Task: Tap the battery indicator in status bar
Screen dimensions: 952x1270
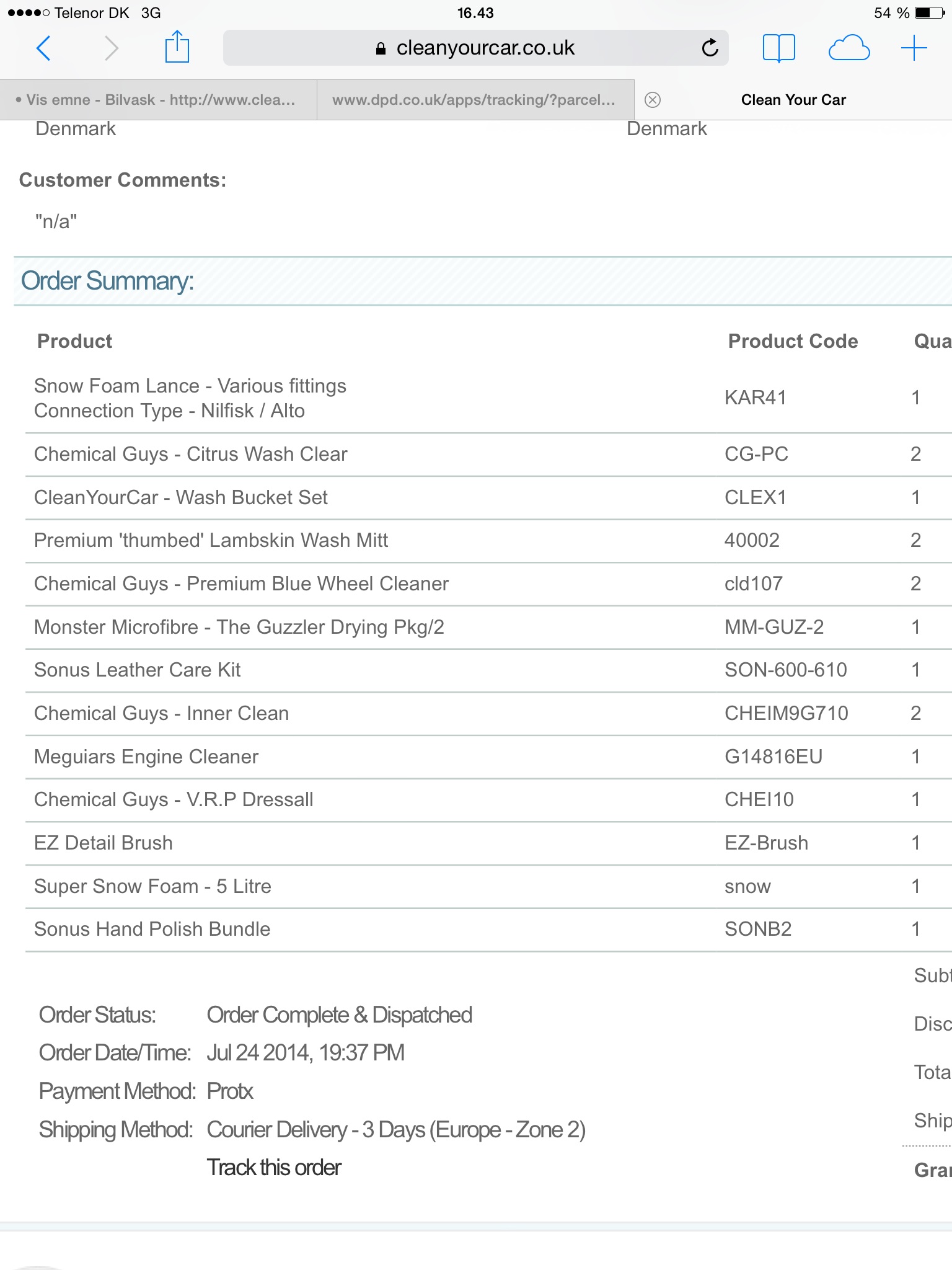Action: 929,12
